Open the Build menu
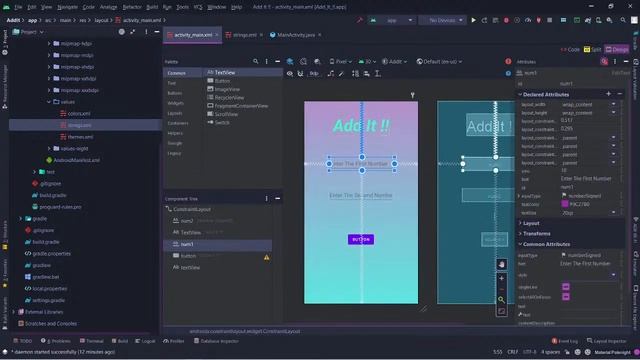 tap(152, 7)
